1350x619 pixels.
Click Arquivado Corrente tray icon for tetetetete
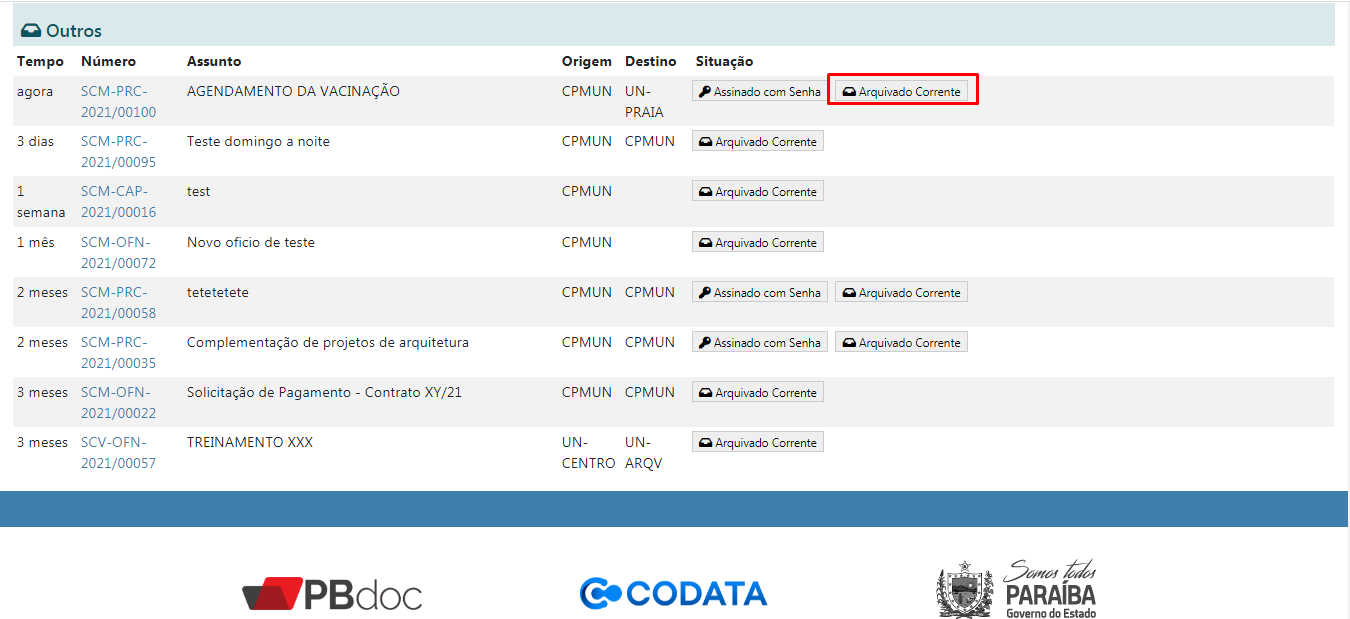(x=848, y=293)
